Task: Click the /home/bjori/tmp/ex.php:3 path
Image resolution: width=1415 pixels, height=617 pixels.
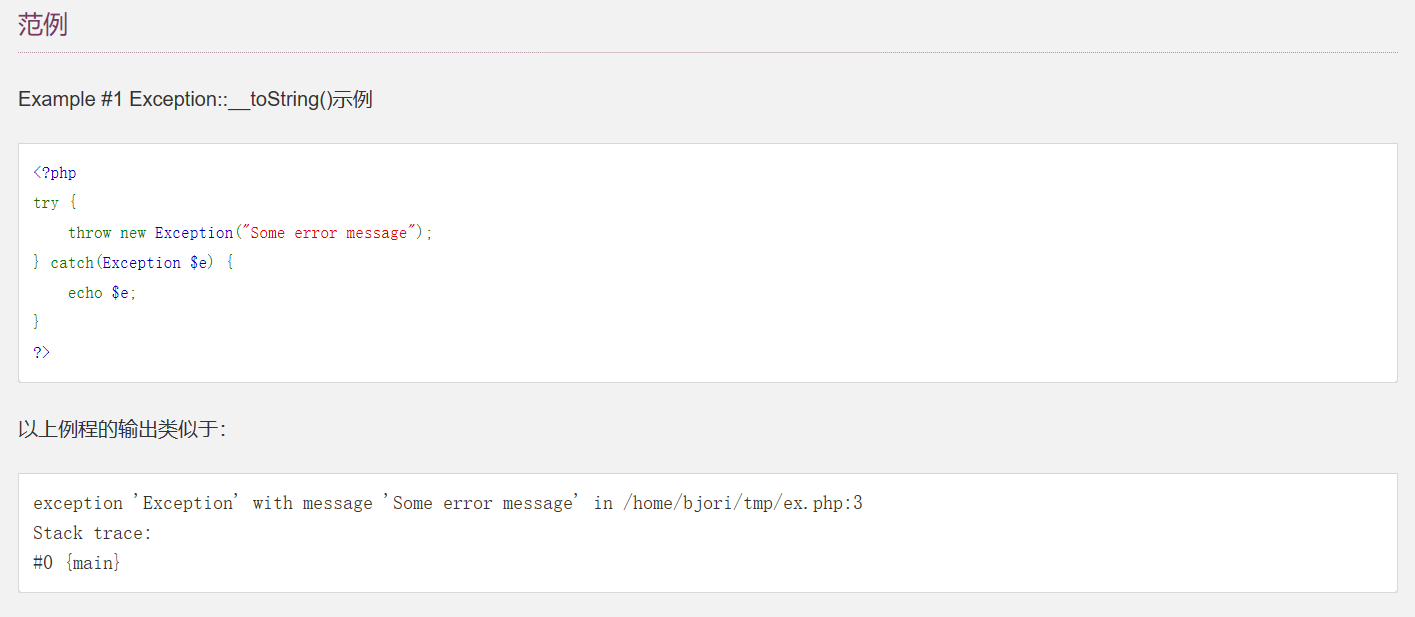Action: pos(743,503)
